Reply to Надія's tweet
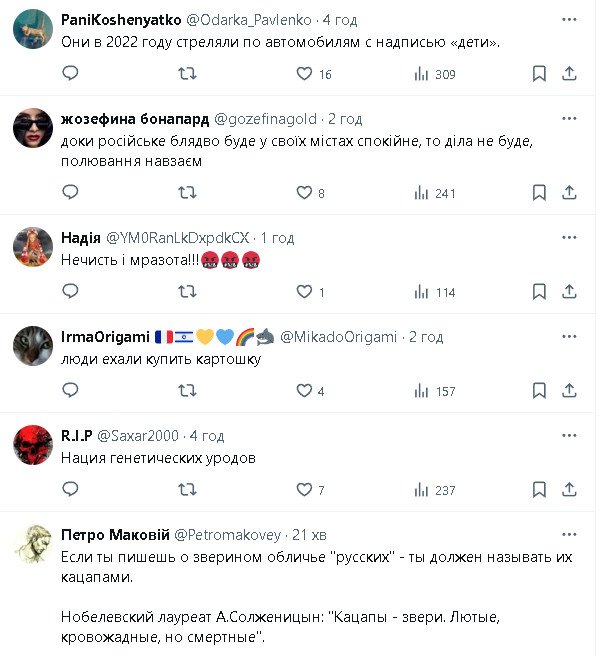 (x=70, y=292)
